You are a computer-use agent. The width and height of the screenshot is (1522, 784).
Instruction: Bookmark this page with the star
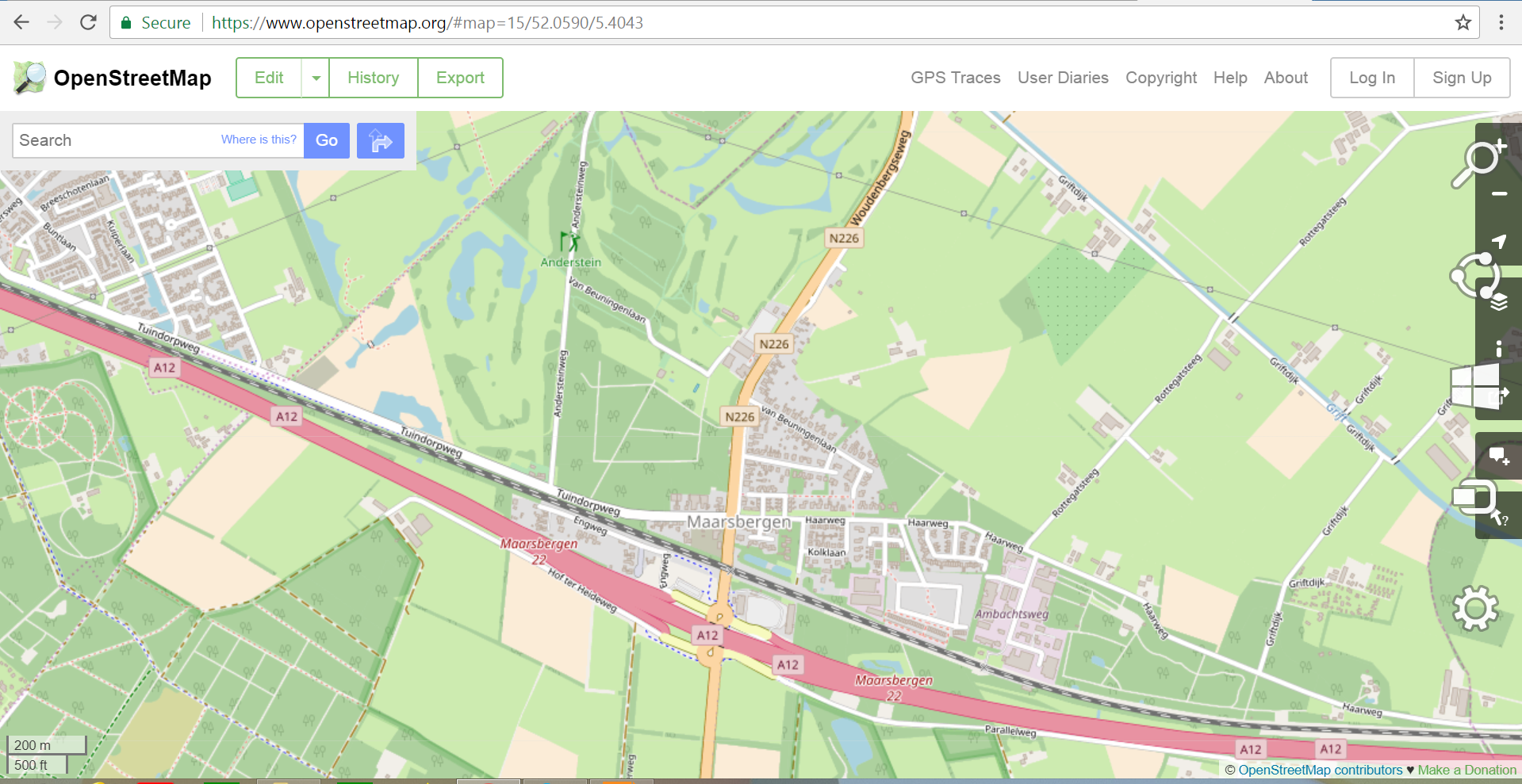(1463, 23)
